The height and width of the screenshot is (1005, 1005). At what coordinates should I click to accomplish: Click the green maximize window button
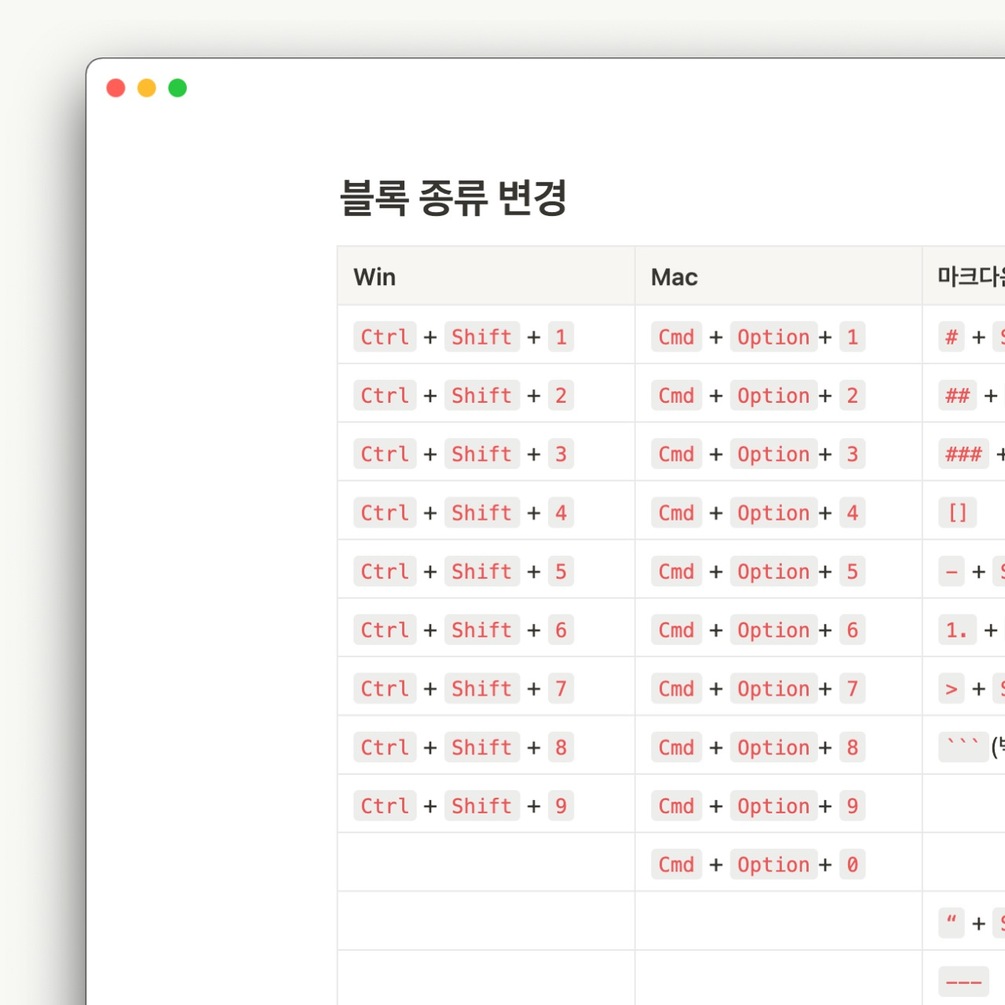(x=178, y=88)
